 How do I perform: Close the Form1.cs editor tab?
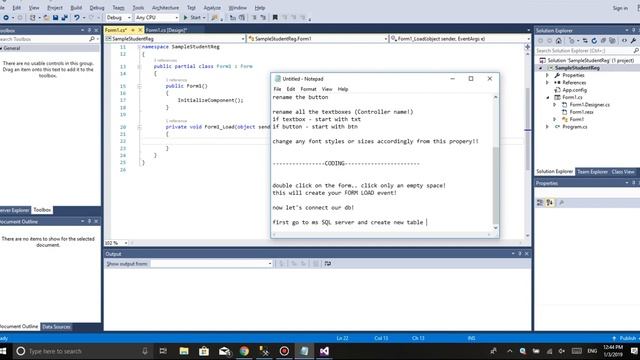click(x=140, y=30)
